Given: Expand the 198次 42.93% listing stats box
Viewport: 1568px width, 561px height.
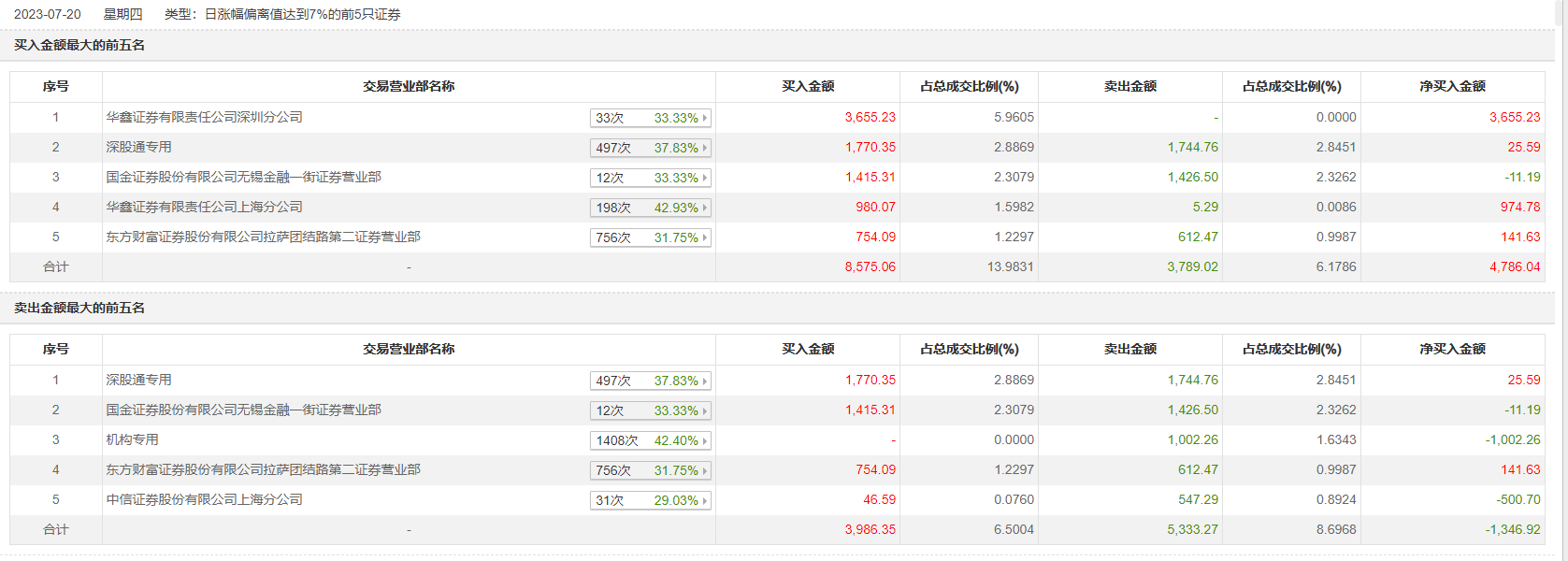Looking at the screenshot, I should pyautogui.click(x=650, y=208).
